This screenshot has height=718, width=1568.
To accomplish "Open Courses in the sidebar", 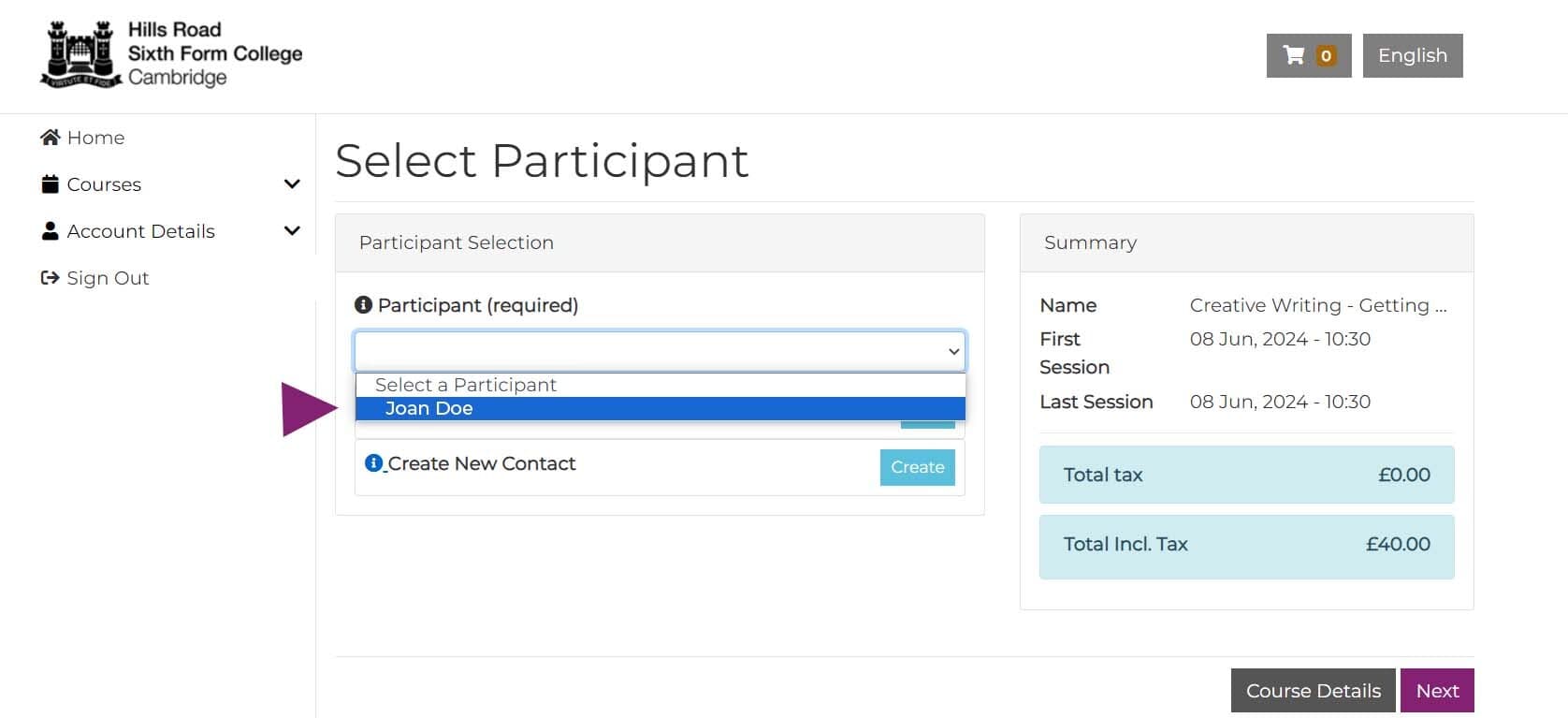I will pyautogui.click(x=104, y=184).
